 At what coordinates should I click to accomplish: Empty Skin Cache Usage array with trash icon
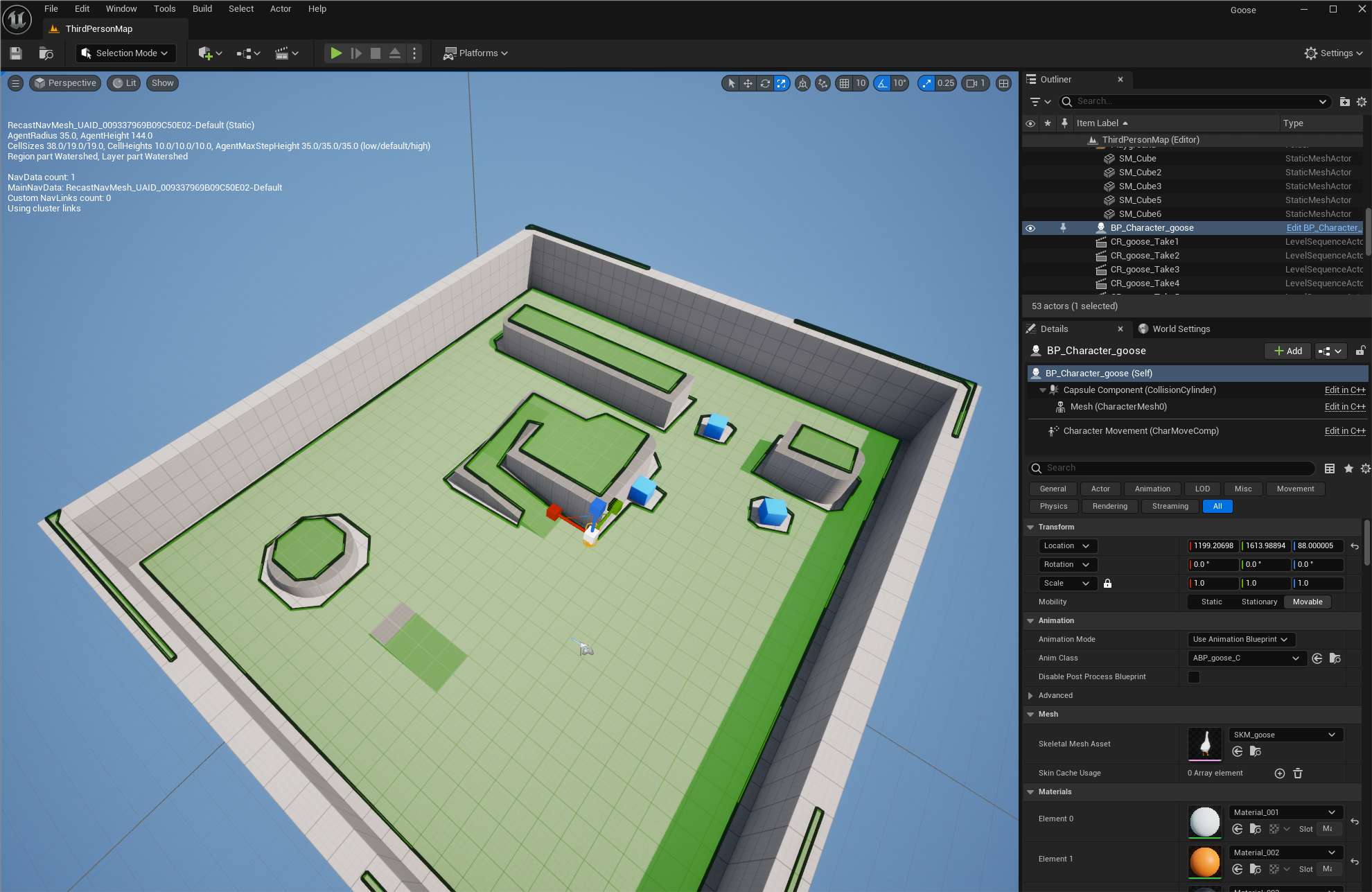click(1298, 773)
